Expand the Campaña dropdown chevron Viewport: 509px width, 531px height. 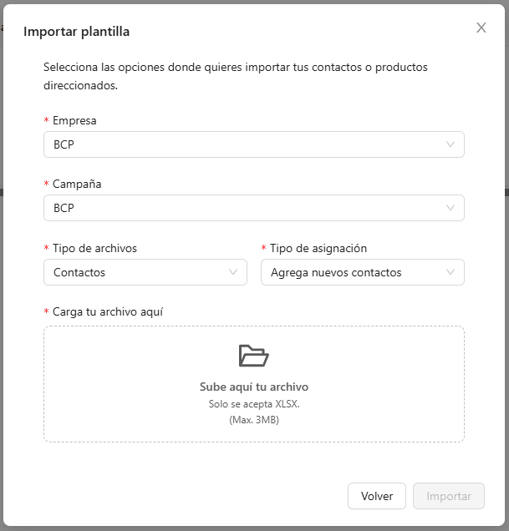click(450, 208)
